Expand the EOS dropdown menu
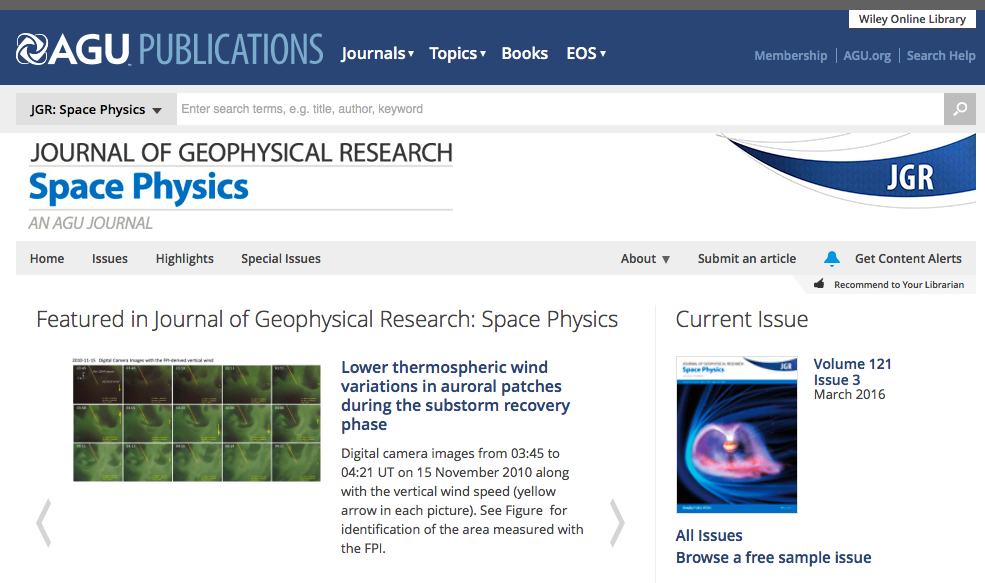The width and height of the screenshot is (985, 583). [x=586, y=53]
